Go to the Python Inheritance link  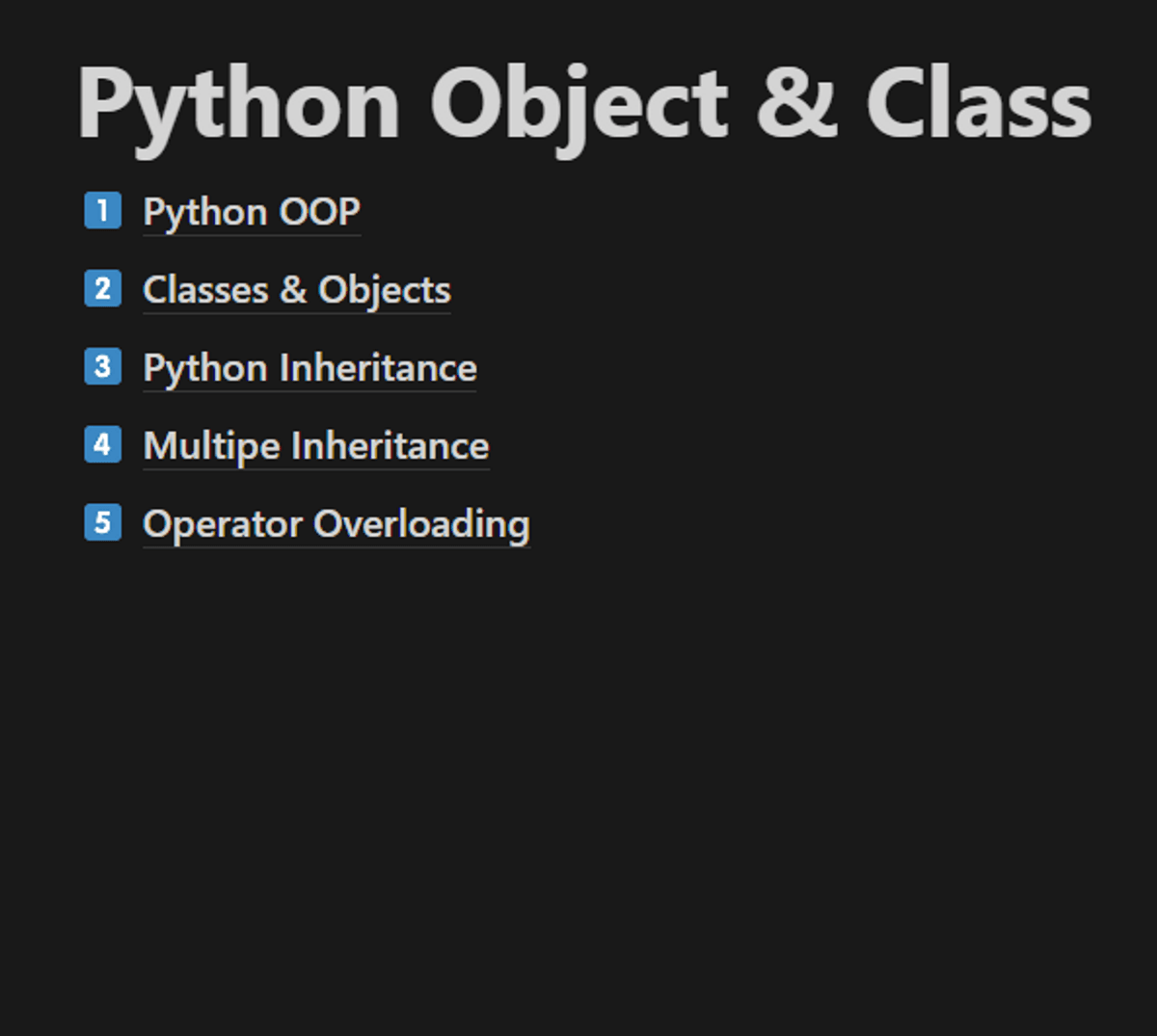click(309, 368)
